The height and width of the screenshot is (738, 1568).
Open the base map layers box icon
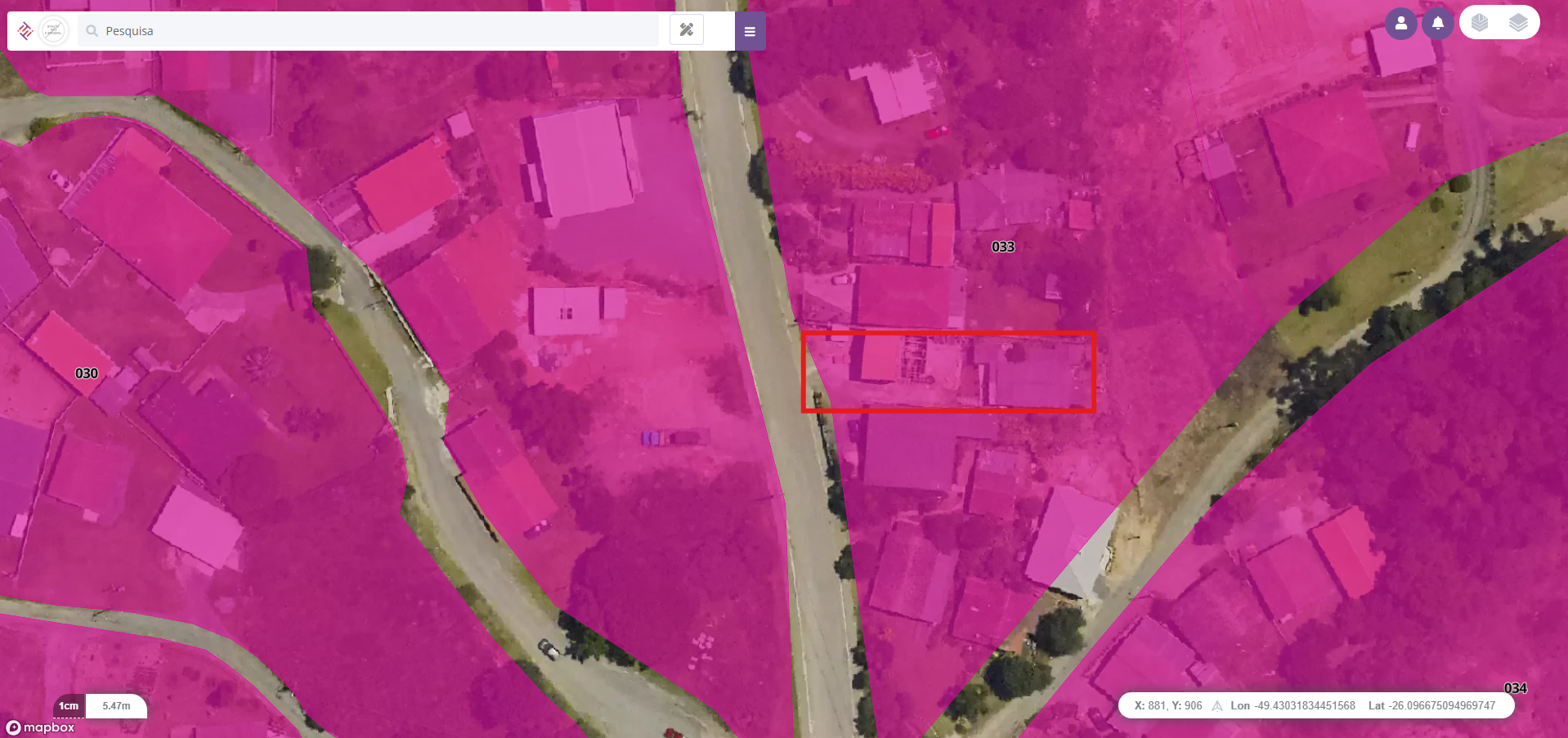[x=1480, y=23]
